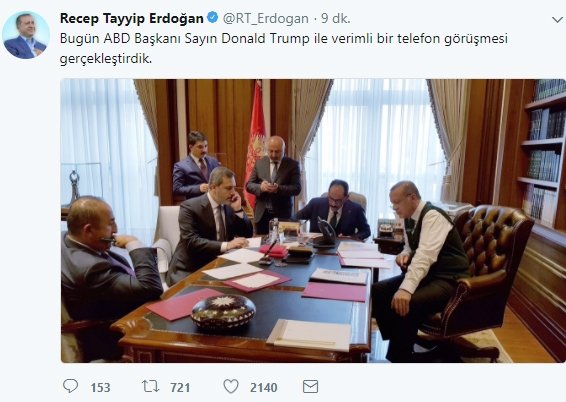View the 721 retweets count
Image resolution: width=566 pixels, height=402 pixels.
click(180, 387)
